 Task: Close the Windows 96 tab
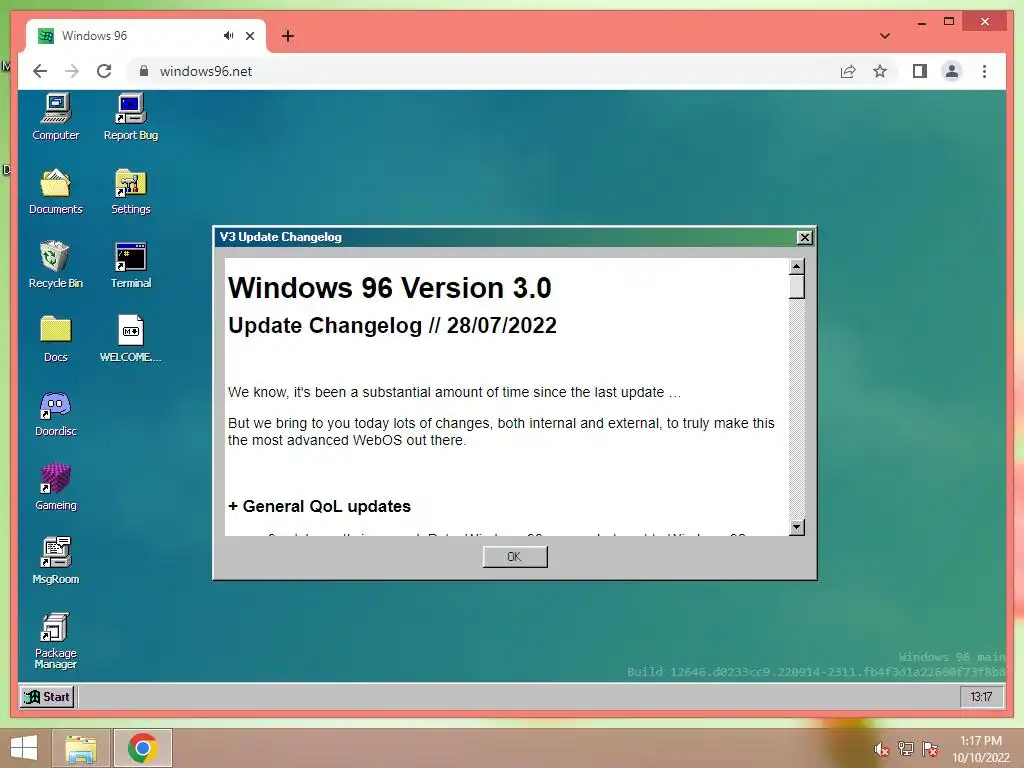click(x=249, y=36)
